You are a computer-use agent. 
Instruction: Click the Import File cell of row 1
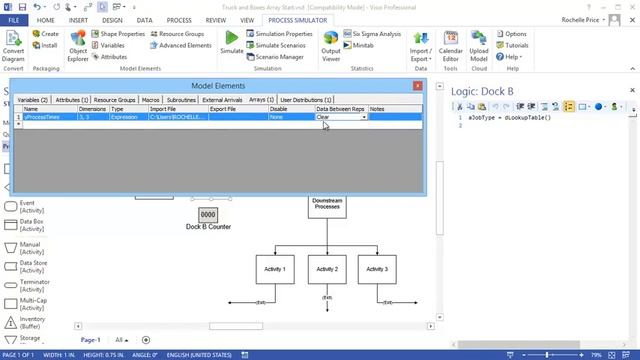tap(178, 117)
